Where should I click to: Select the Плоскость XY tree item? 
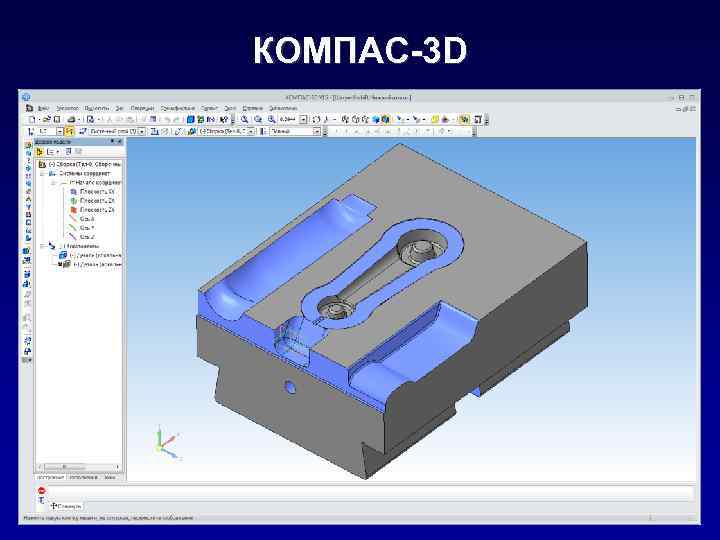[97, 191]
